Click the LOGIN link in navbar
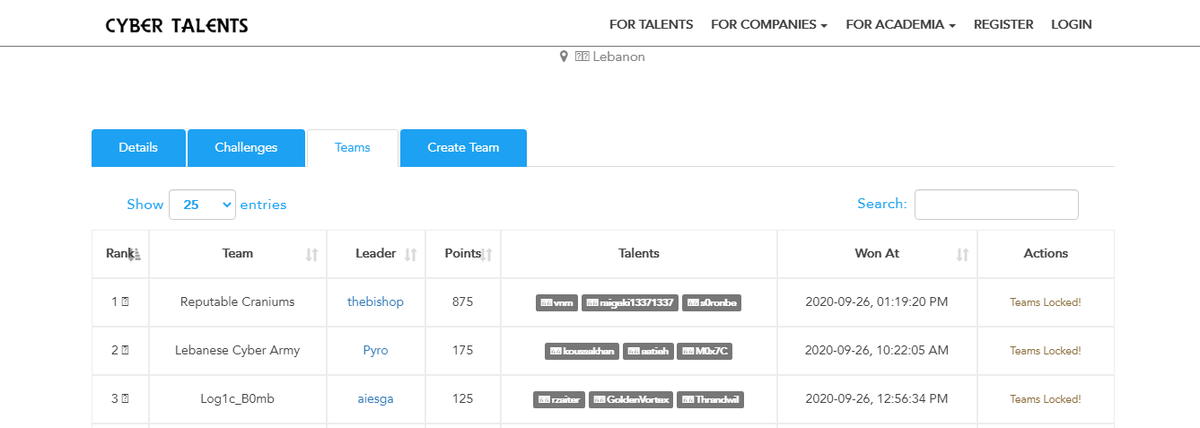Viewport: 1200px width, 428px height. tap(1071, 24)
